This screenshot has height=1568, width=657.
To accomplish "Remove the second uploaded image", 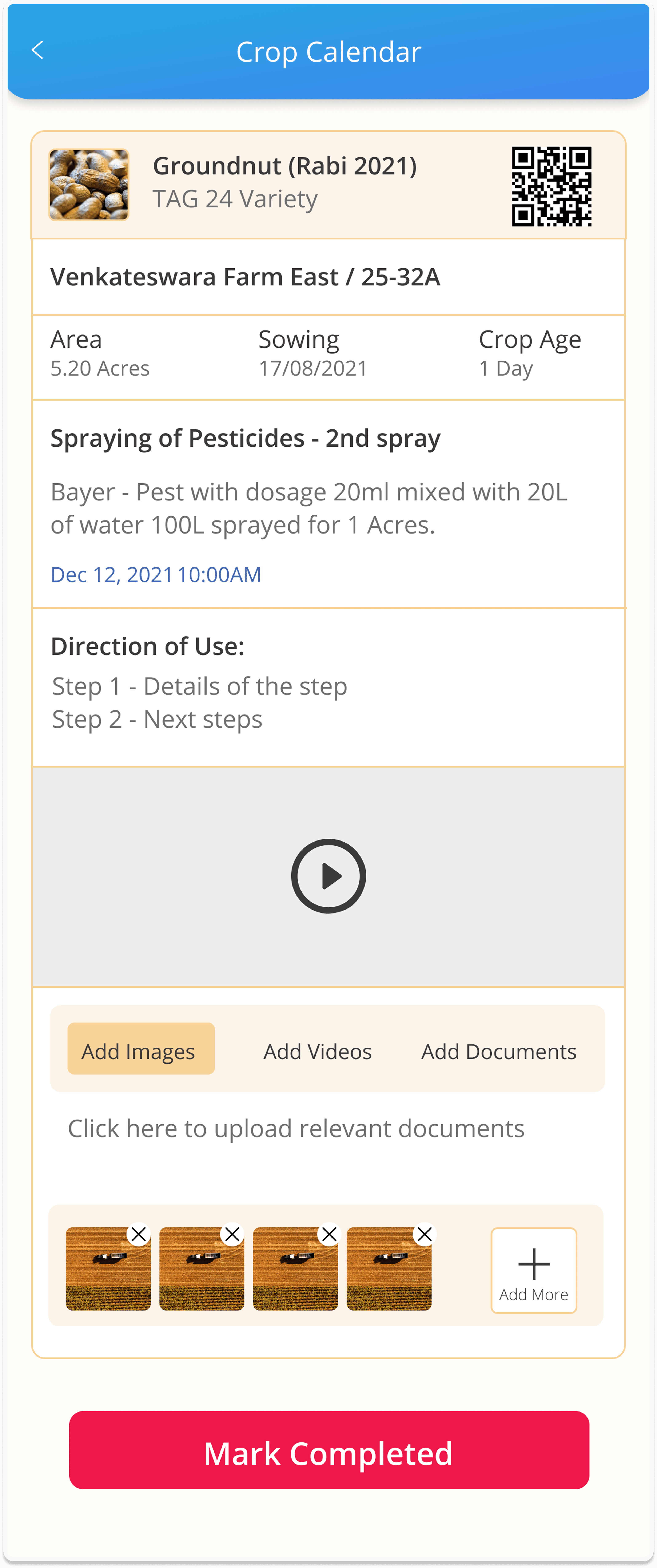I will tap(232, 1234).
